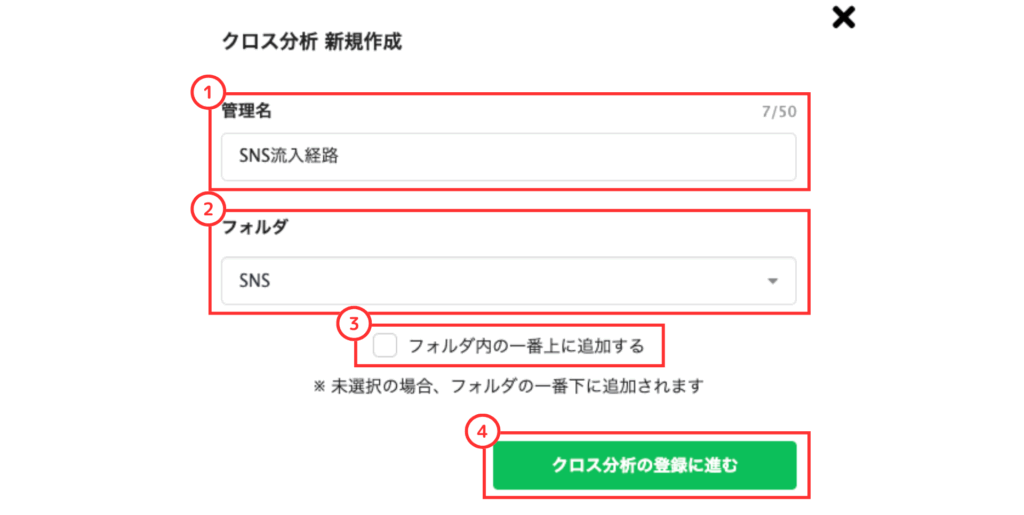Click the red circled number 3 marker

[x=352, y=324]
